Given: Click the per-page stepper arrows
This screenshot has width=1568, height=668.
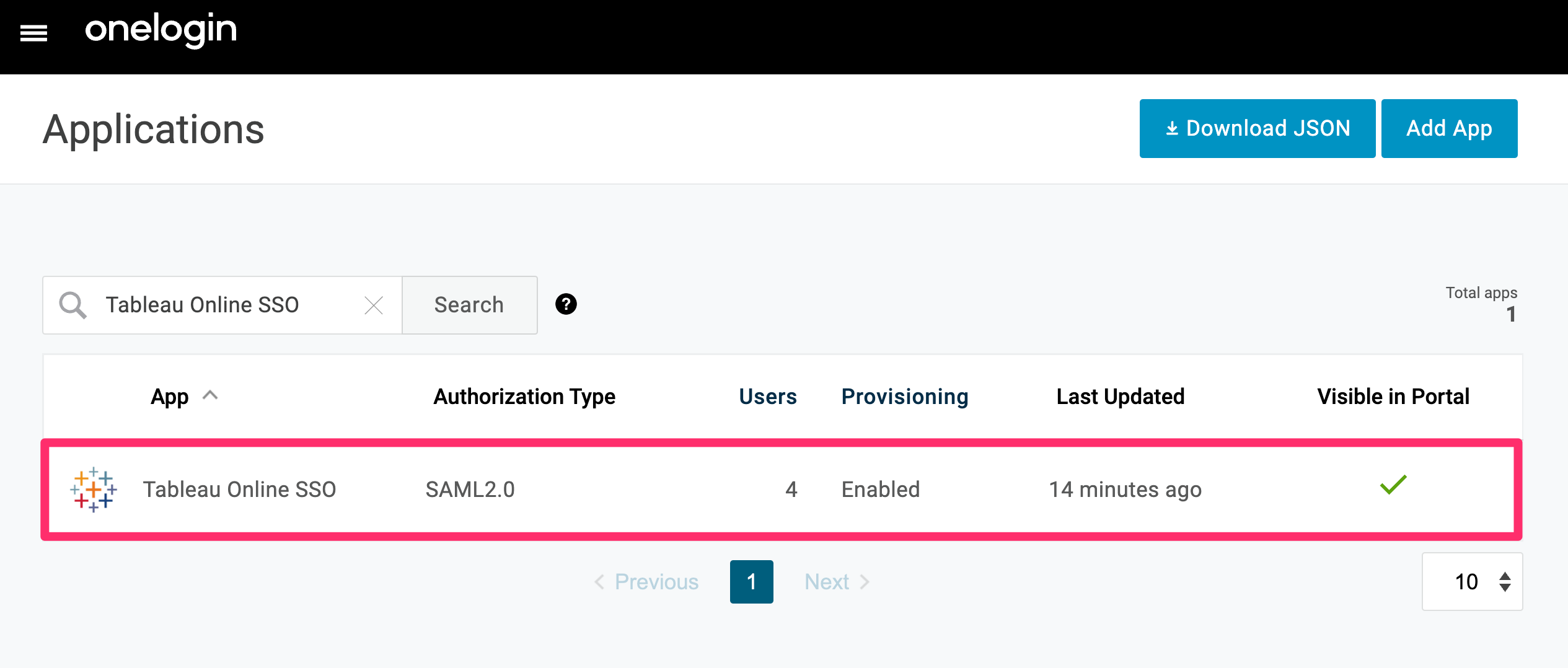Looking at the screenshot, I should pos(1505,581).
